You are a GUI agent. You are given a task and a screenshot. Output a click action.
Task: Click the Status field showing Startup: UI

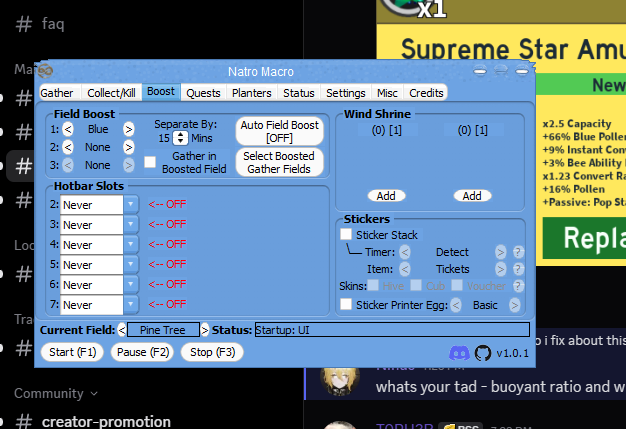[392, 330]
